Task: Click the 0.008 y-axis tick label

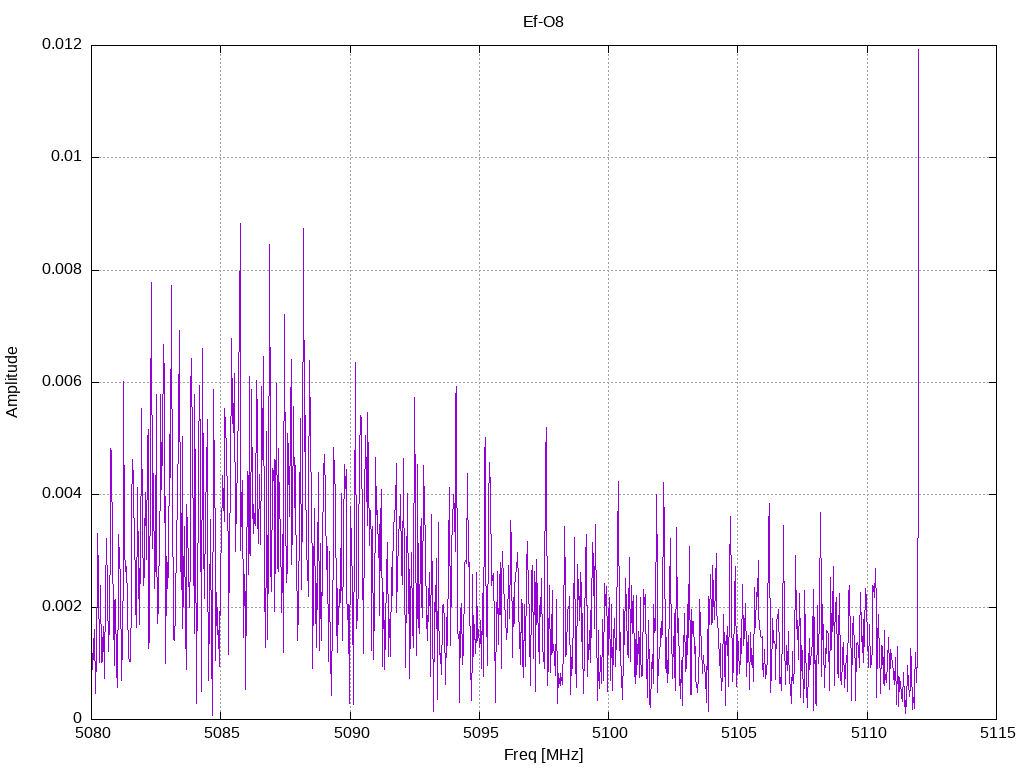Action: click(62, 269)
